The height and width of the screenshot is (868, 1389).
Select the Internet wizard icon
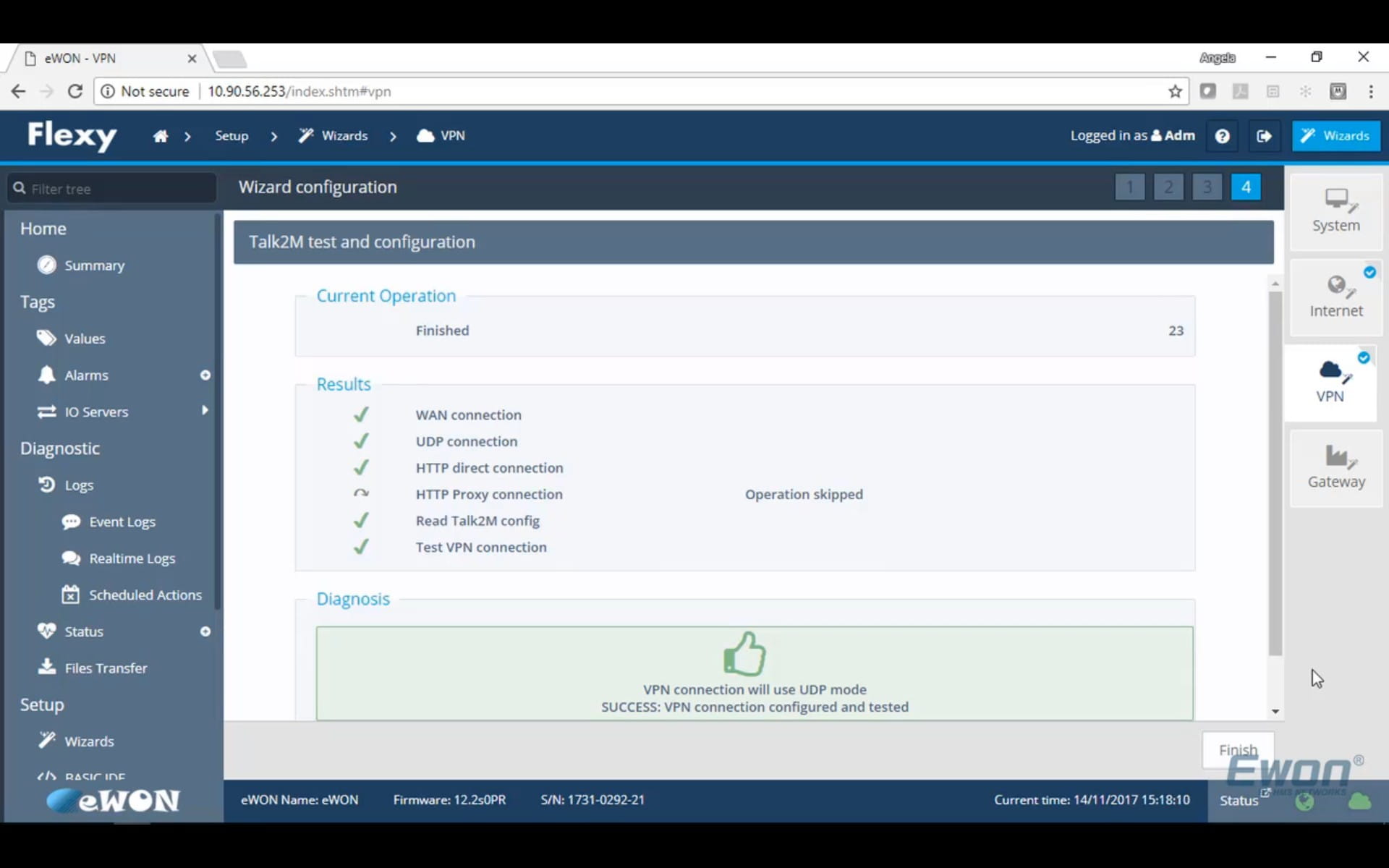click(x=1336, y=297)
